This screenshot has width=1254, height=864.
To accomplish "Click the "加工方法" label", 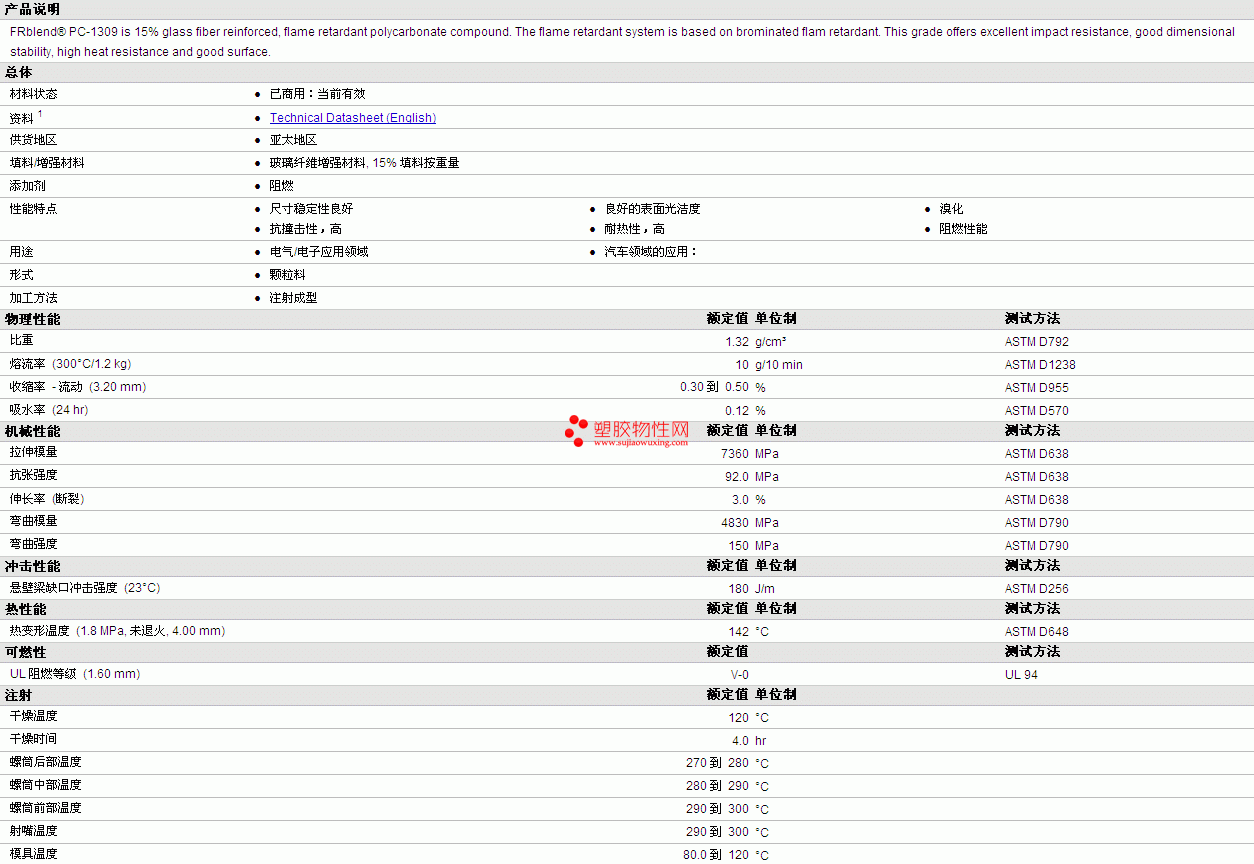I will tap(34, 298).
